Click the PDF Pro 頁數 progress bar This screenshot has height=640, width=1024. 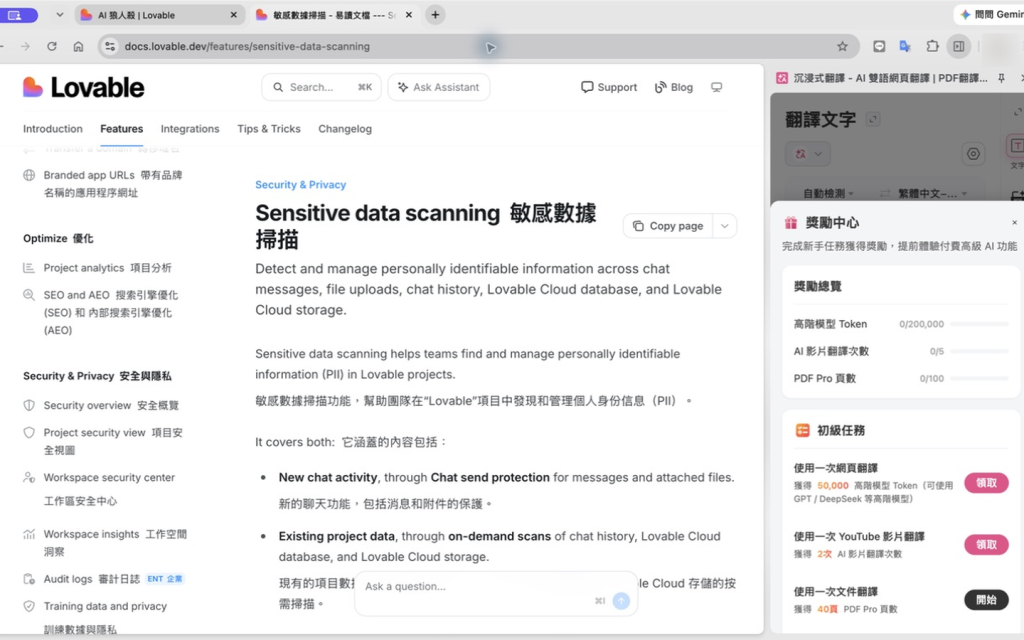pyautogui.click(x=980, y=379)
